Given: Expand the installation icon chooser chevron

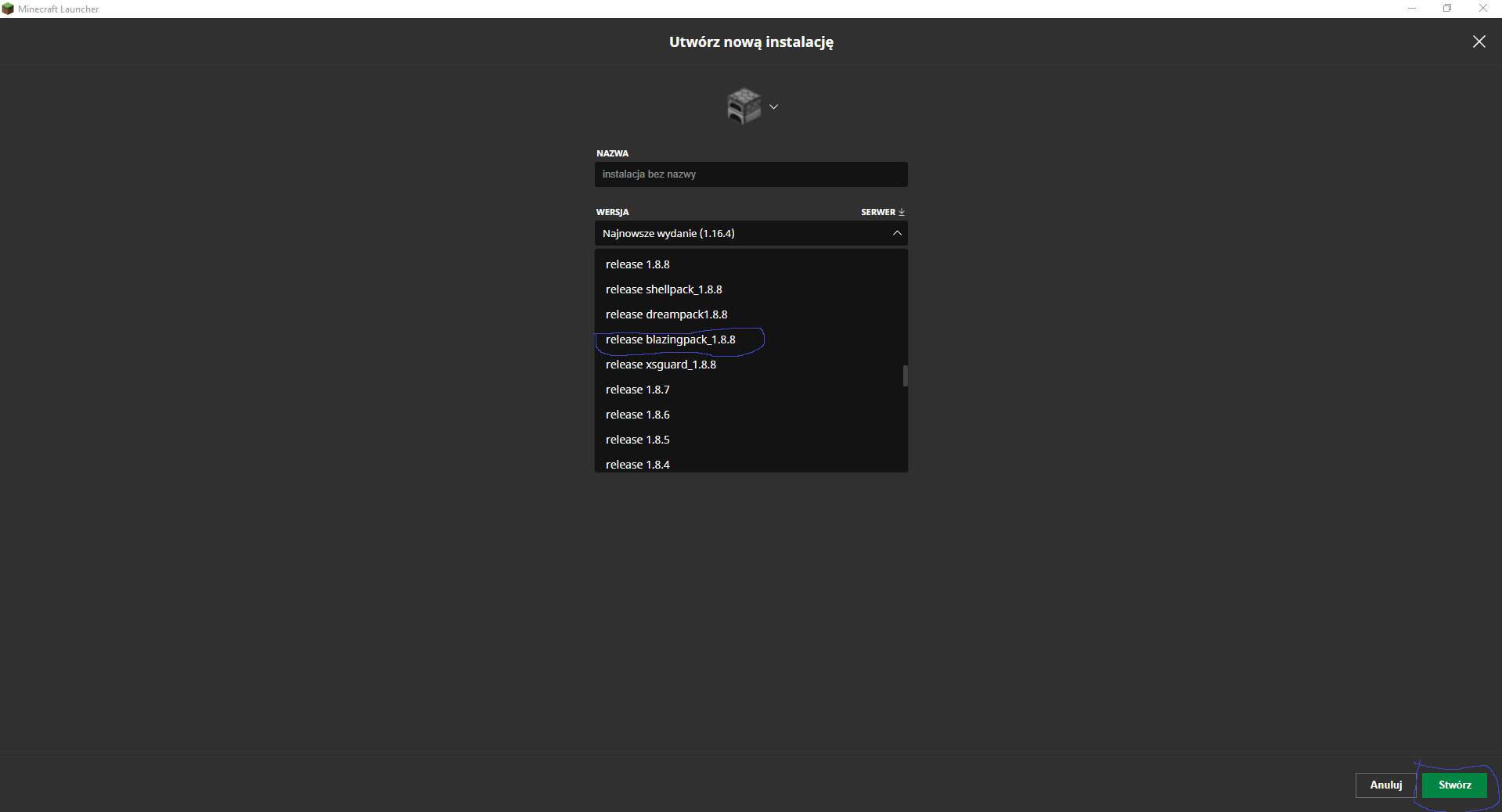Looking at the screenshot, I should 773,106.
